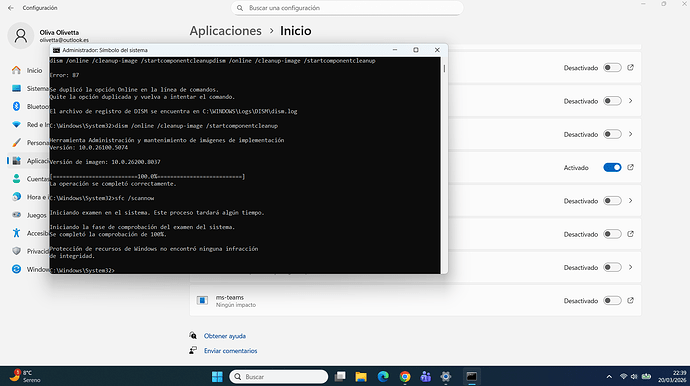Click the DISM log path line

(173, 111)
